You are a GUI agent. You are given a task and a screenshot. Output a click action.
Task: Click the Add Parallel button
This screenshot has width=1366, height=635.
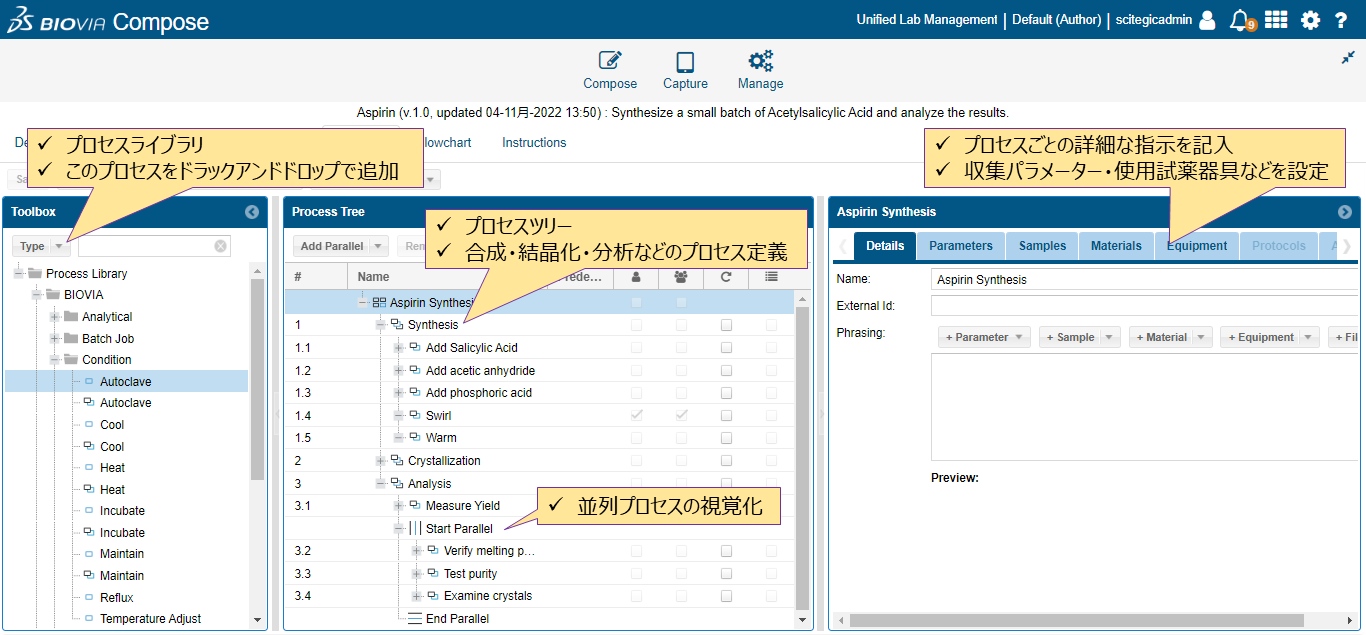click(333, 246)
